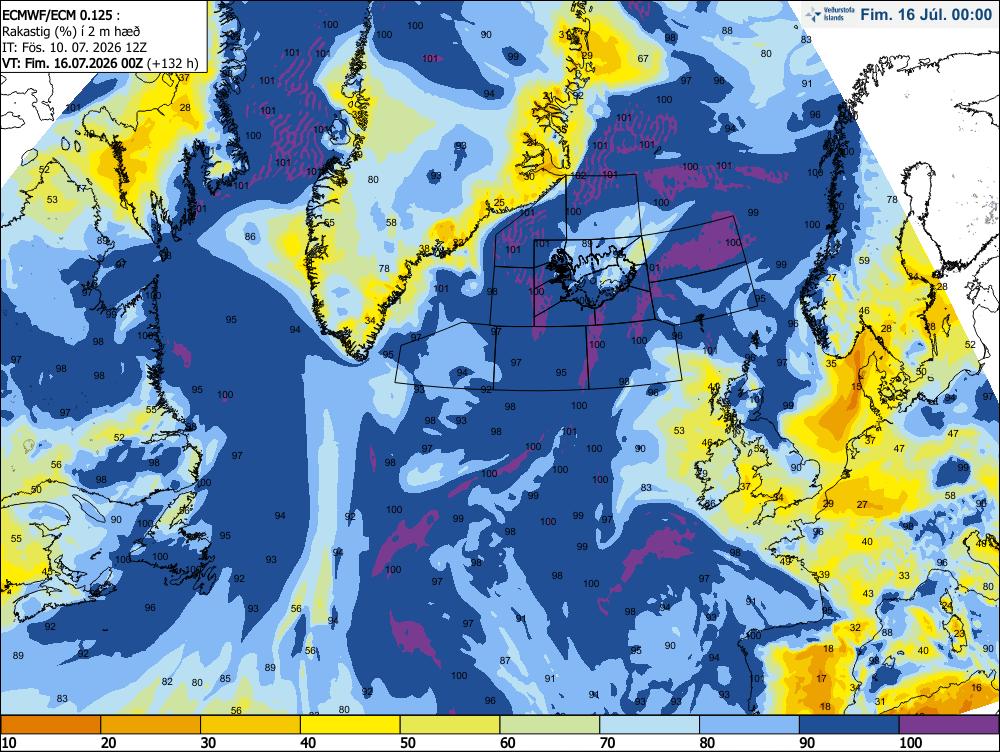
Task: Click the legend tick label '10'
Action: point(8,743)
